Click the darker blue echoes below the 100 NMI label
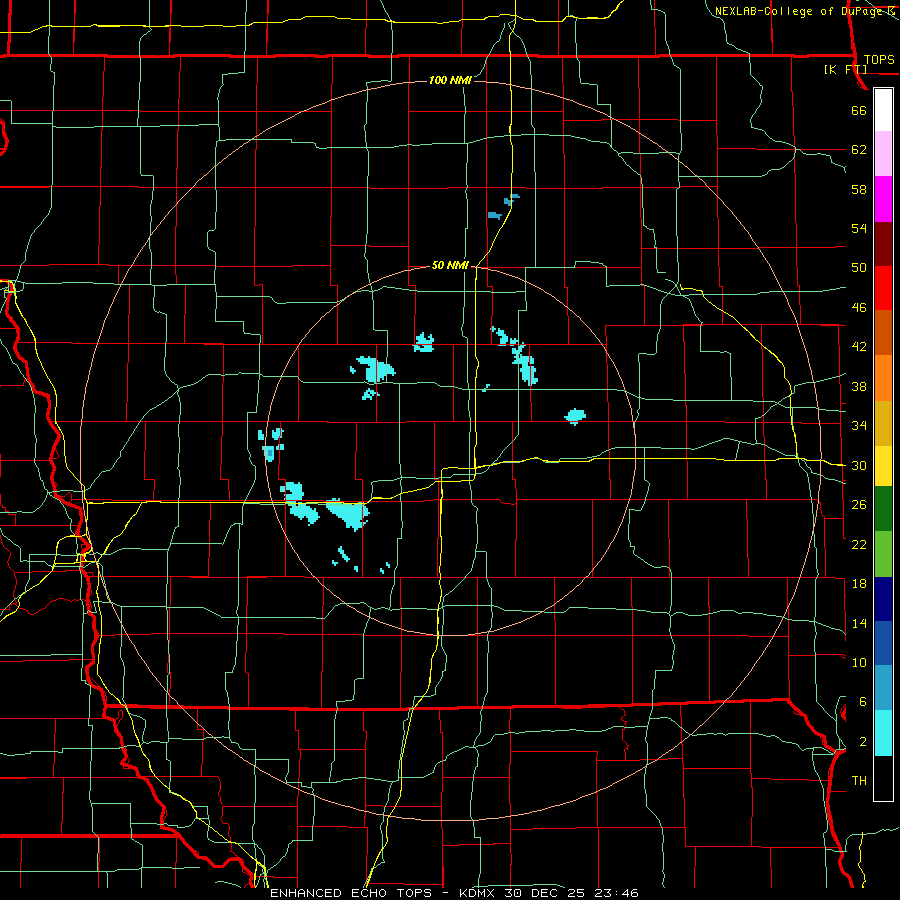The width and height of the screenshot is (900, 900). point(503,207)
